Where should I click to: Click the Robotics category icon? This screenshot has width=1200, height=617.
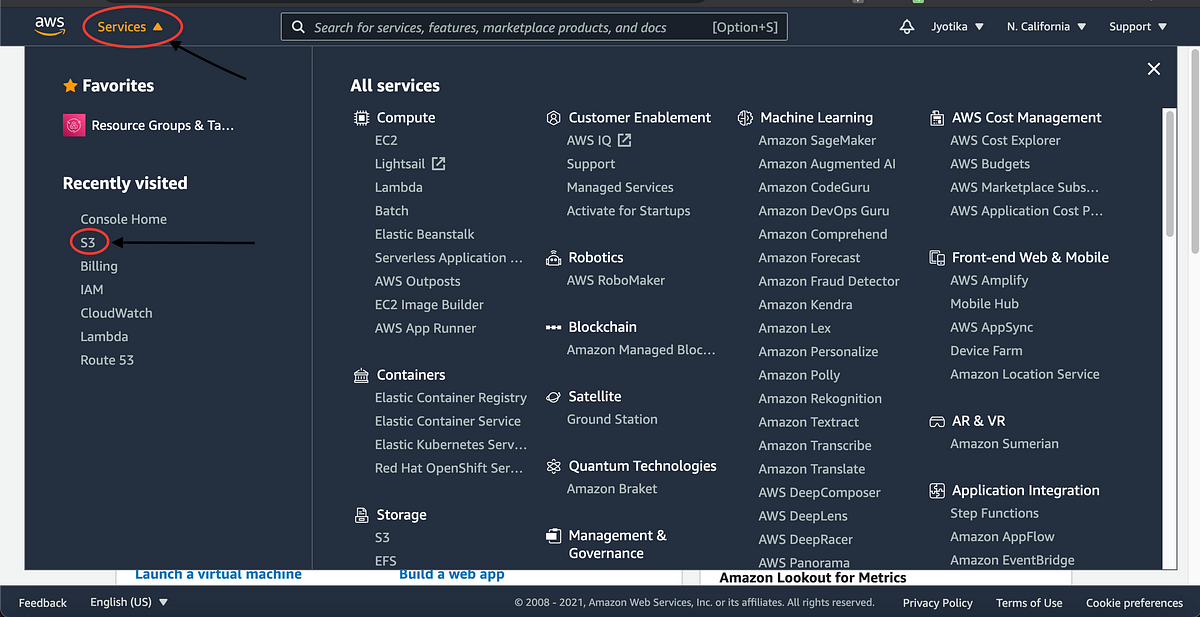554,257
